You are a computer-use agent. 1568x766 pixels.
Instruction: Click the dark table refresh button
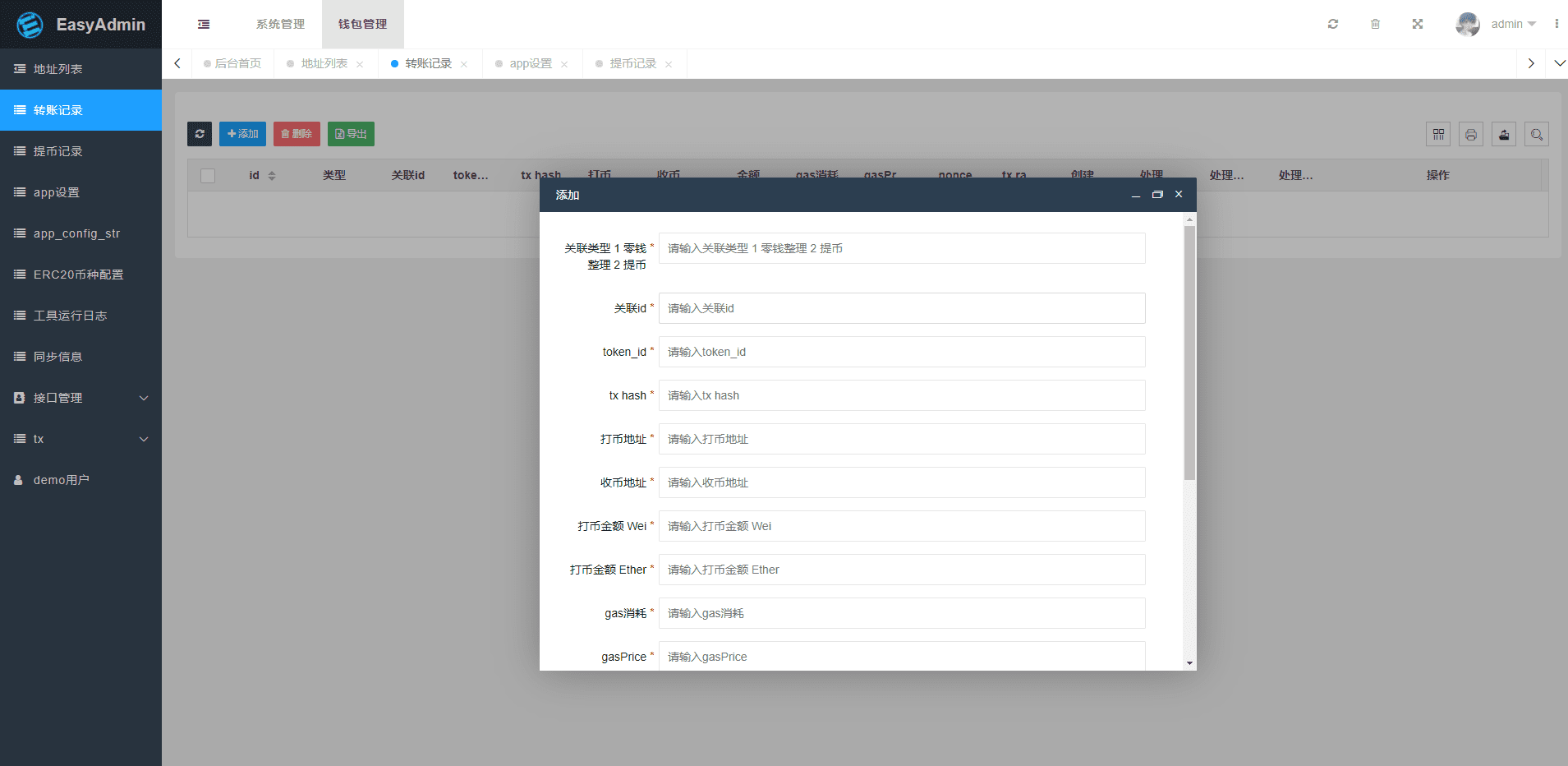(x=200, y=134)
